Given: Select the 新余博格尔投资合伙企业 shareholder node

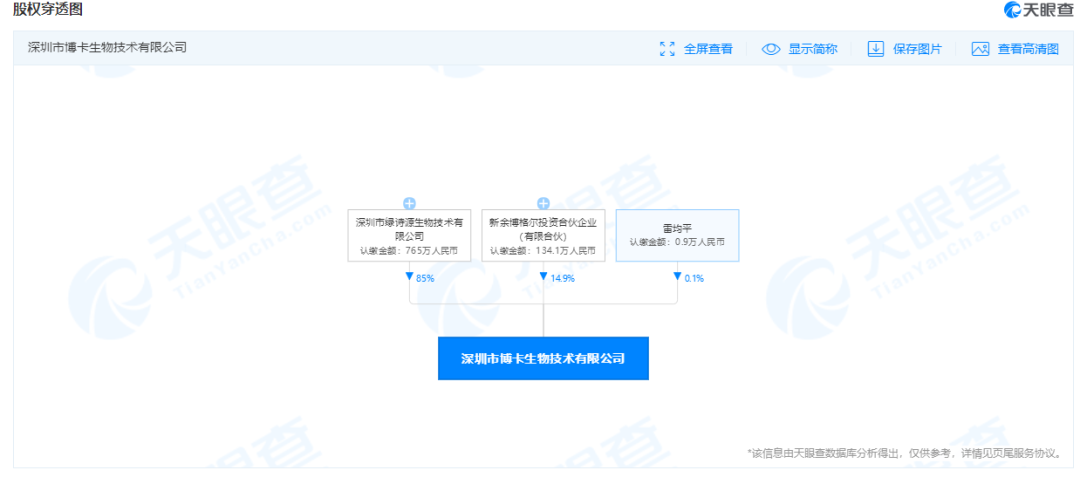Looking at the screenshot, I should pos(543,236).
